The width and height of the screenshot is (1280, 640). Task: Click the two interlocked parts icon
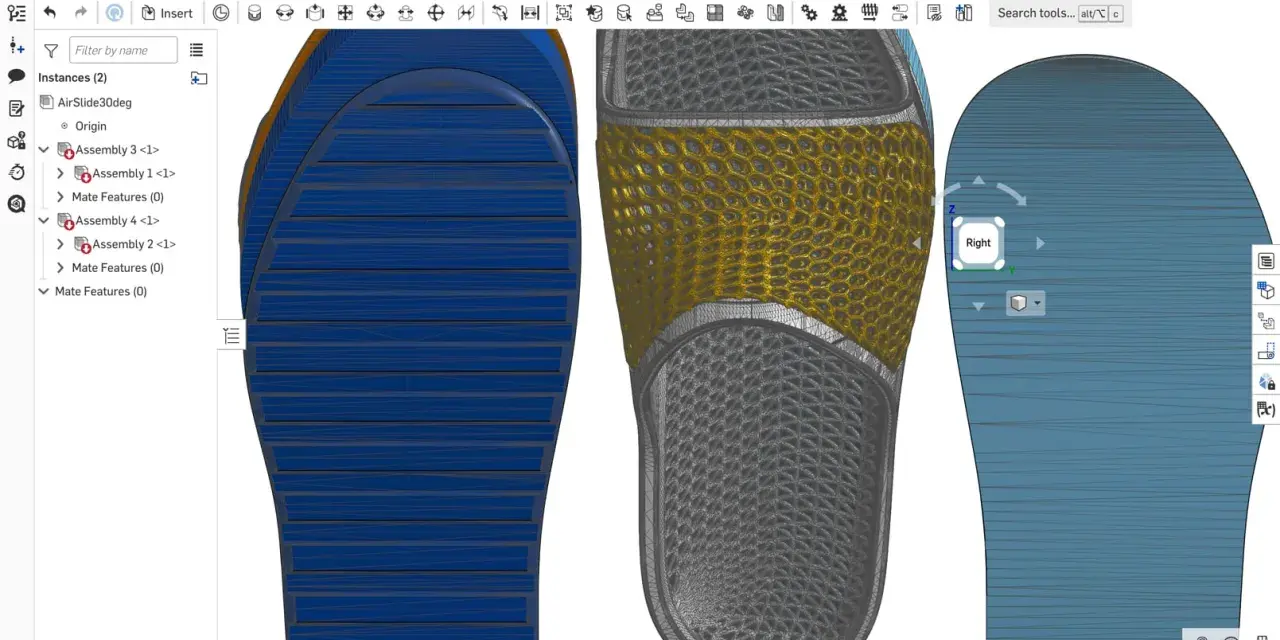685,13
